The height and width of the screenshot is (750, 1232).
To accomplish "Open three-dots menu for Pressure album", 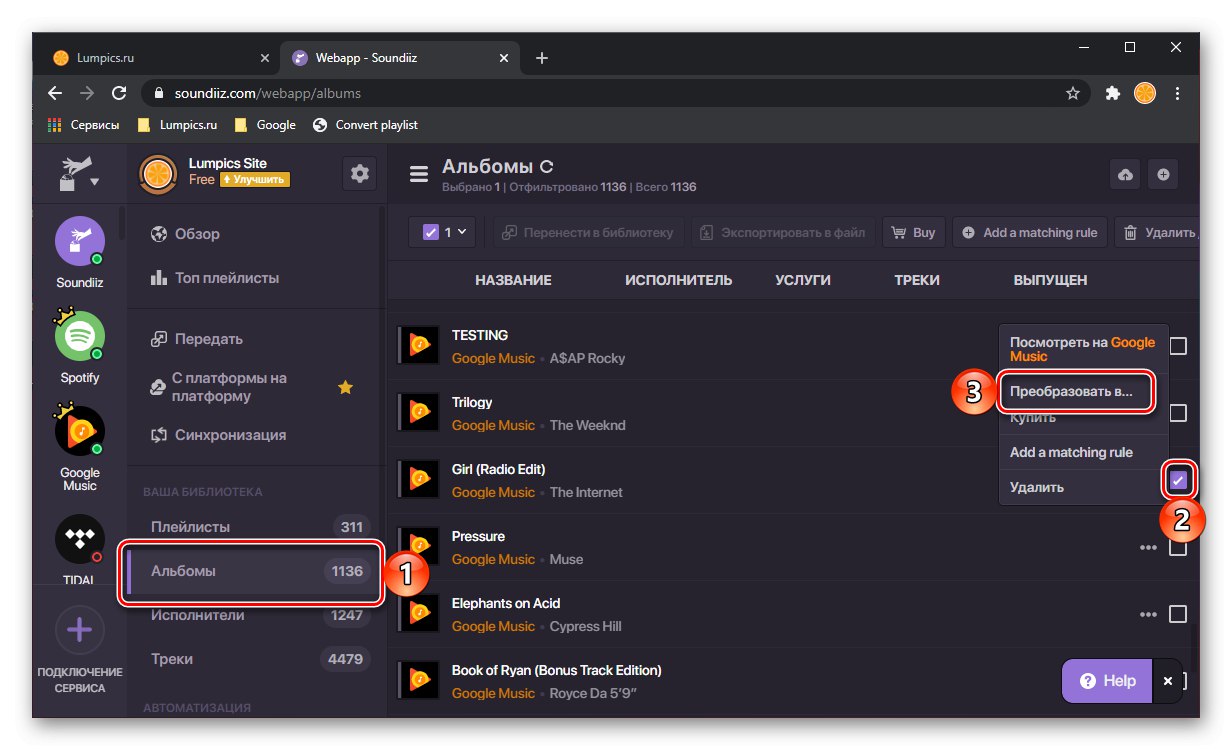I will point(1148,547).
